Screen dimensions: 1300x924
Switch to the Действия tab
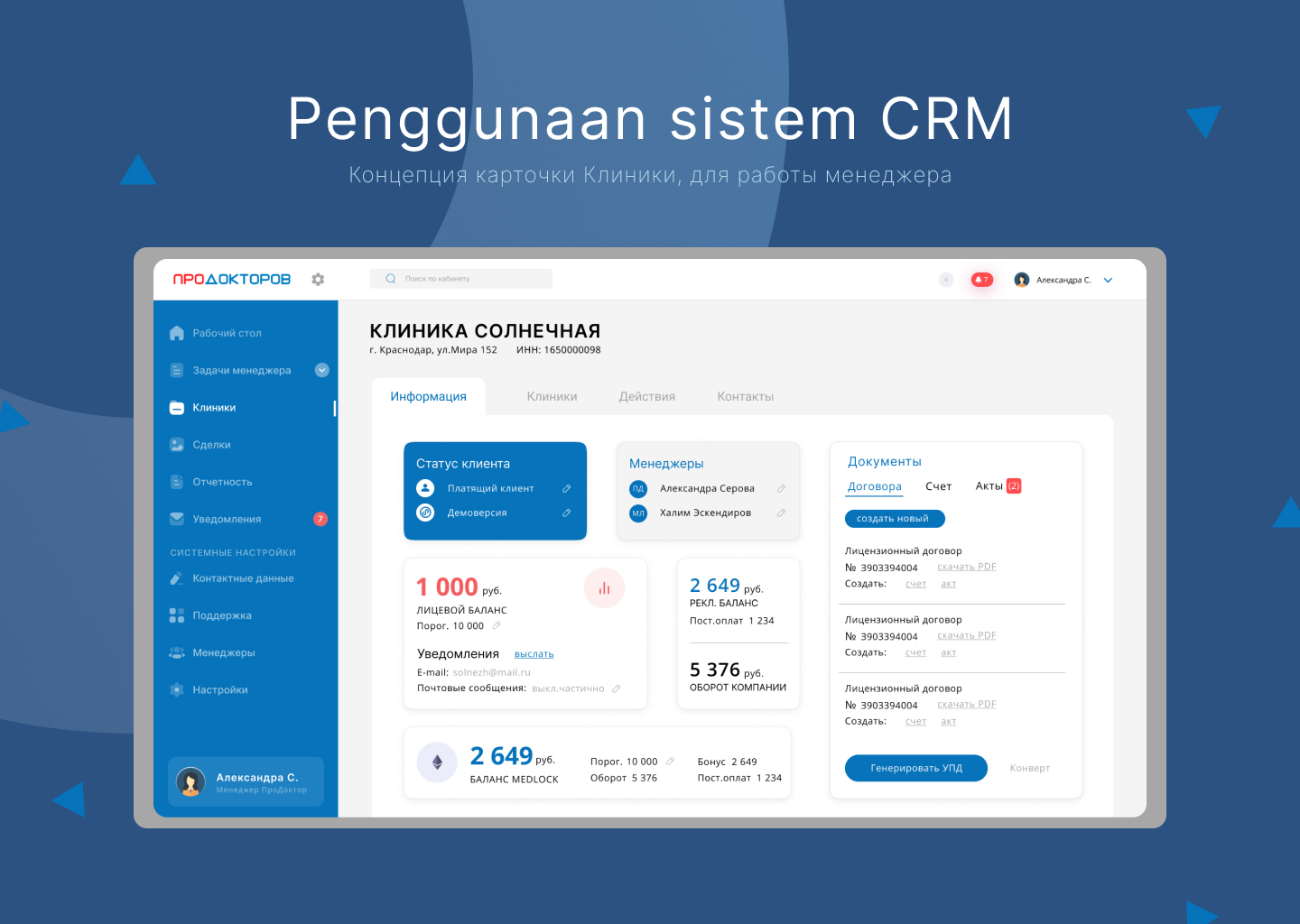tap(647, 396)
